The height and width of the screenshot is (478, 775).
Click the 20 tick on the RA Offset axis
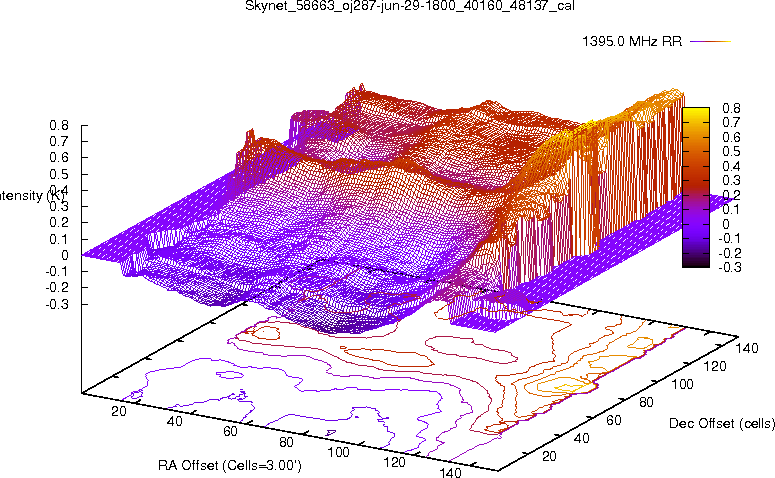119,411
